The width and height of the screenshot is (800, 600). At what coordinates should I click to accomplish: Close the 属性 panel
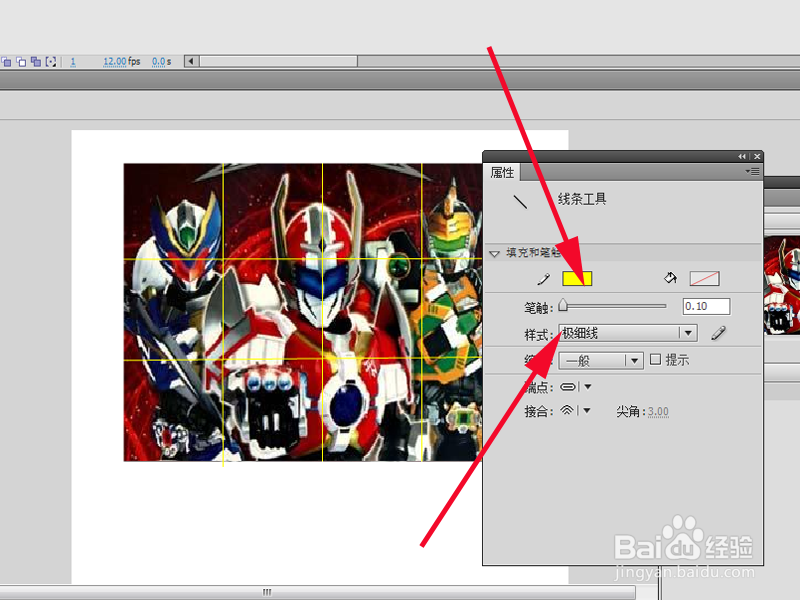pos(757,156)
